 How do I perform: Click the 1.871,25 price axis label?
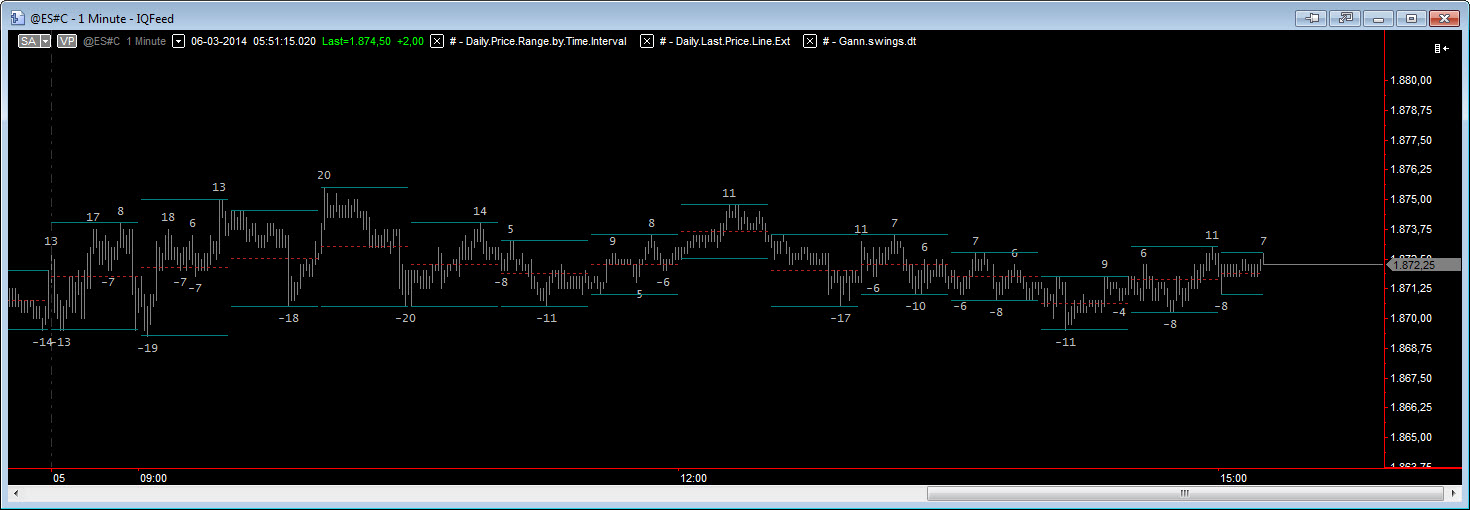(x=1413, y=289)
